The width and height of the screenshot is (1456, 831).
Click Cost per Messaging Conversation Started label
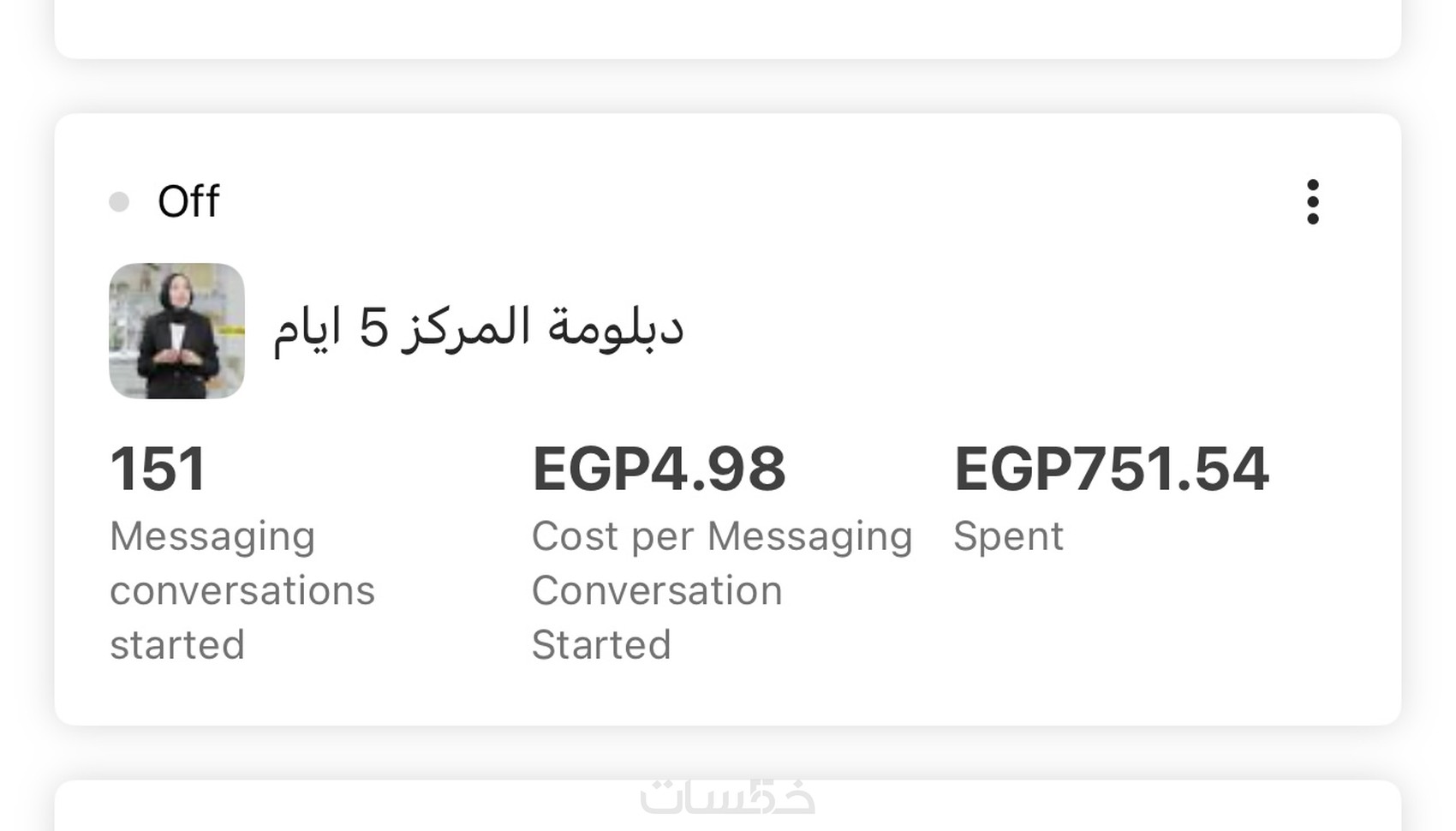721,590
